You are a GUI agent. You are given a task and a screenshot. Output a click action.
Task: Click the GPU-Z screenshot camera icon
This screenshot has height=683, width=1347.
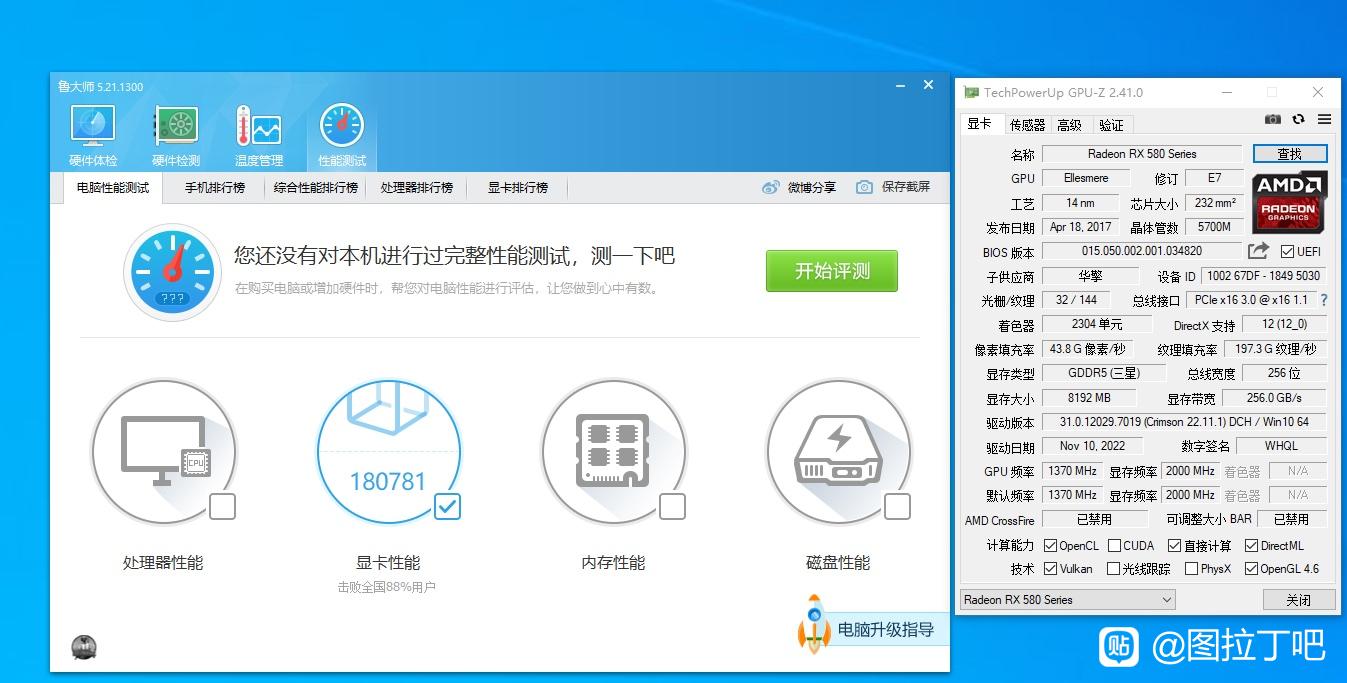(x=1272, y=119)
